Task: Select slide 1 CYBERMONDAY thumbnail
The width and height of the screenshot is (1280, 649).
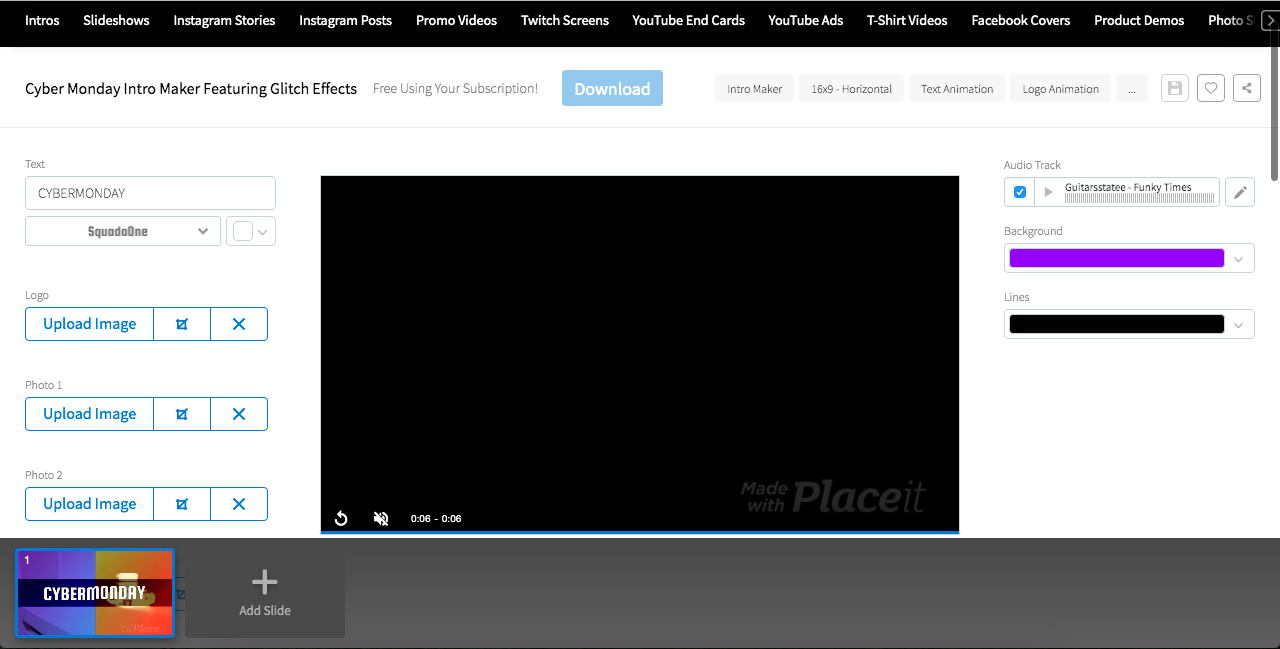Action: 95,593
